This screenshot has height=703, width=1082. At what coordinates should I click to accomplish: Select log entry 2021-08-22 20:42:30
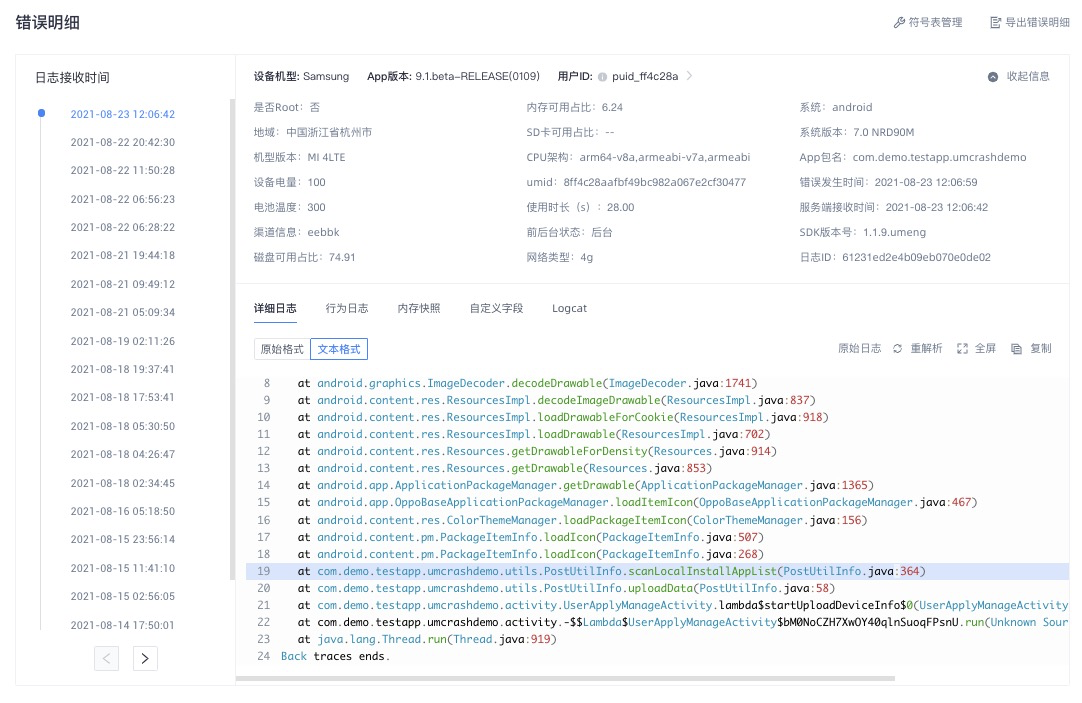123,142
